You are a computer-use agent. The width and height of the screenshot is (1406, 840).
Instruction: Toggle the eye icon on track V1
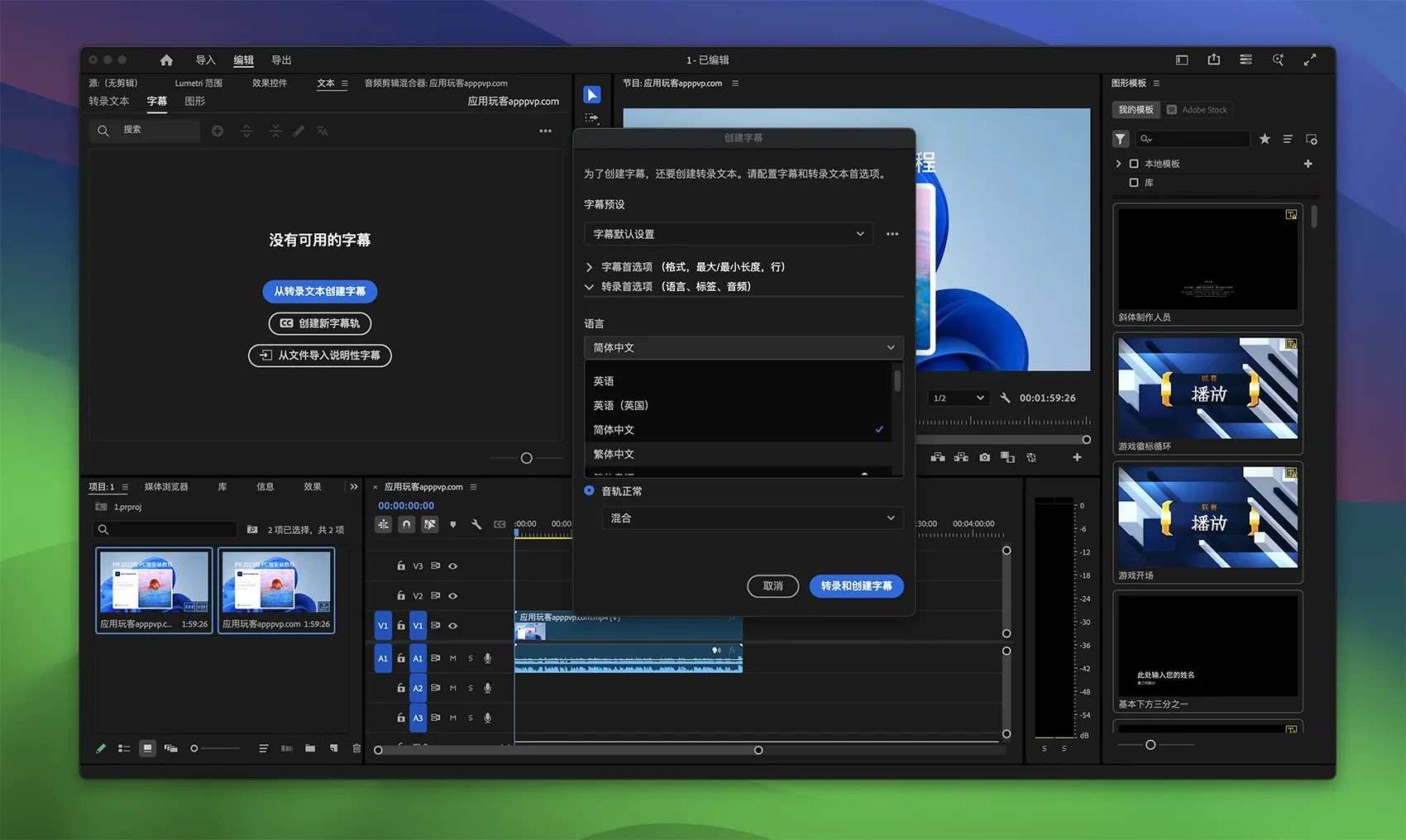coord(452,626)
